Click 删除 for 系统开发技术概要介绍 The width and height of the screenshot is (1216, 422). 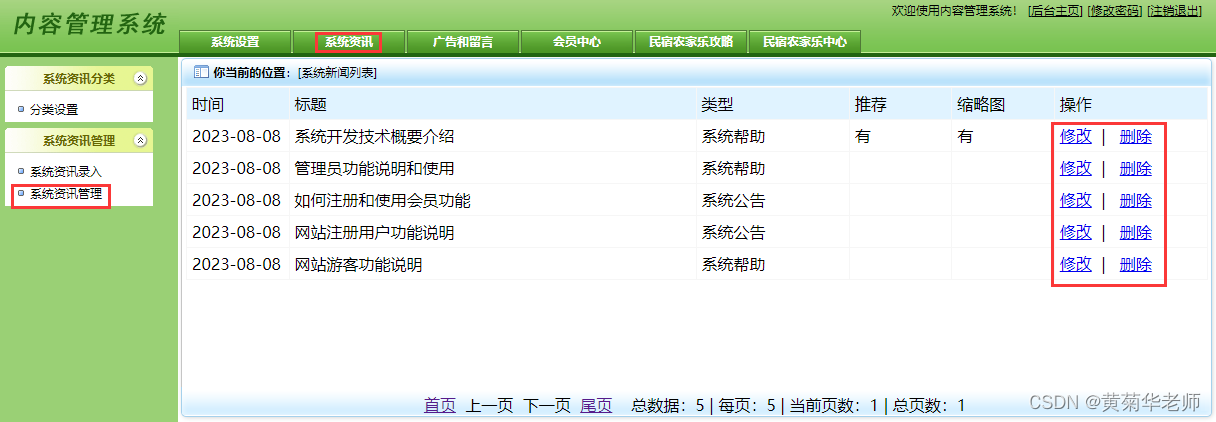pyautogui.click(x=1136, y=136)
